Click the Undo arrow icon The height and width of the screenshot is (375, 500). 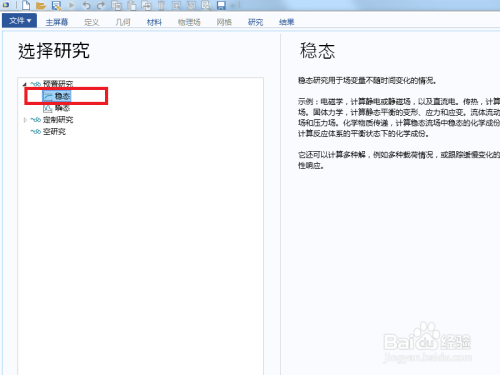coord(86,5)
